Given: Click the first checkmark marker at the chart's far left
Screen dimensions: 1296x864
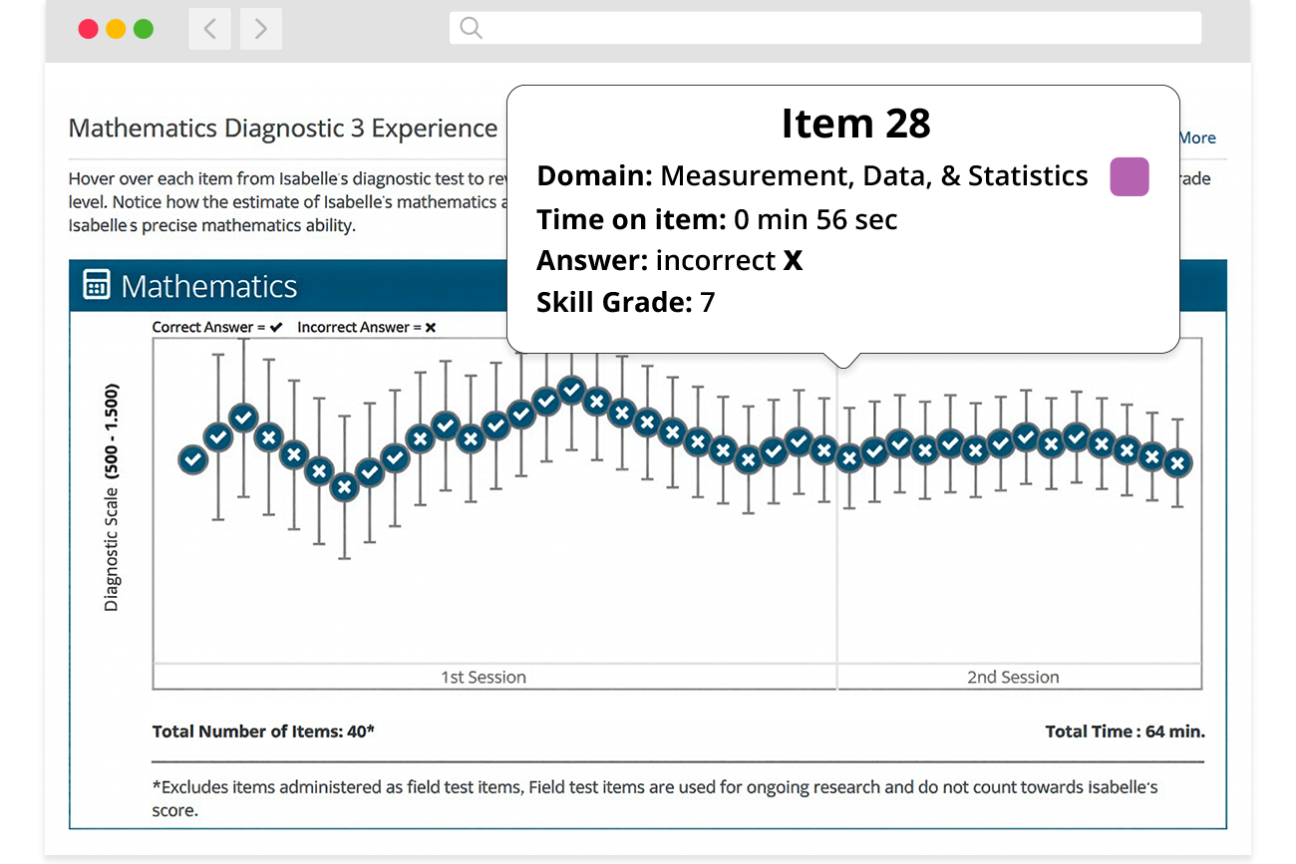Looking at the screenshot, I should tap(192, 460).
